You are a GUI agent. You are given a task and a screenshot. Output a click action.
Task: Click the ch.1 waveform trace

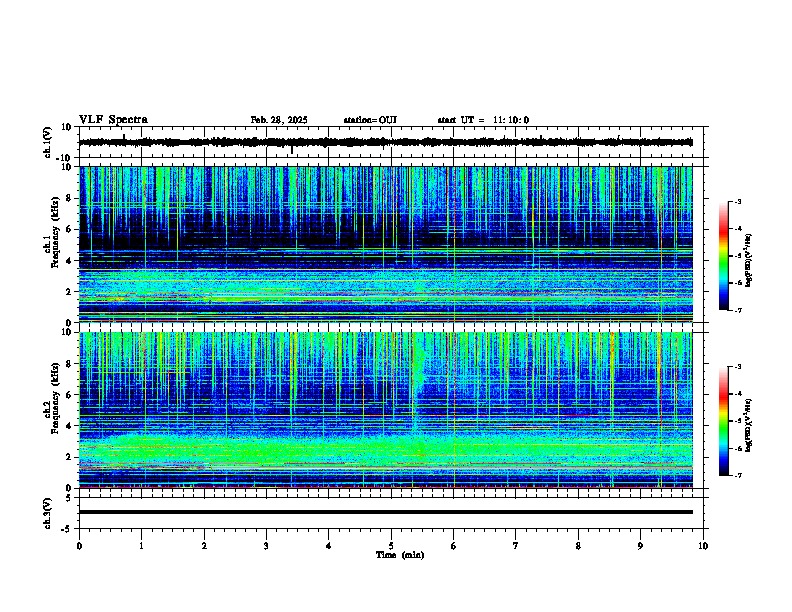386,142
